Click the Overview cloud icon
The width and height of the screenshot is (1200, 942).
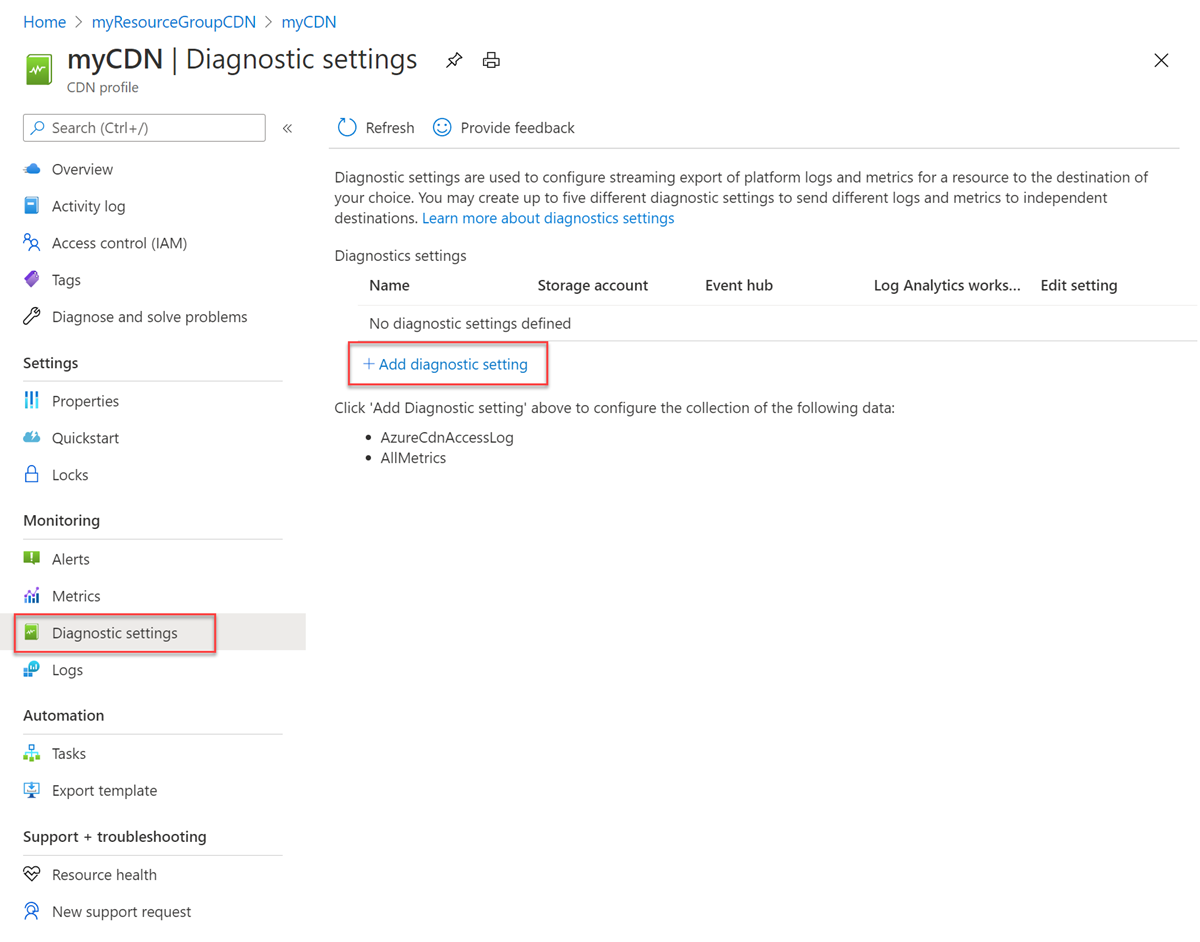pyautogui.click(x=32, y=169)
